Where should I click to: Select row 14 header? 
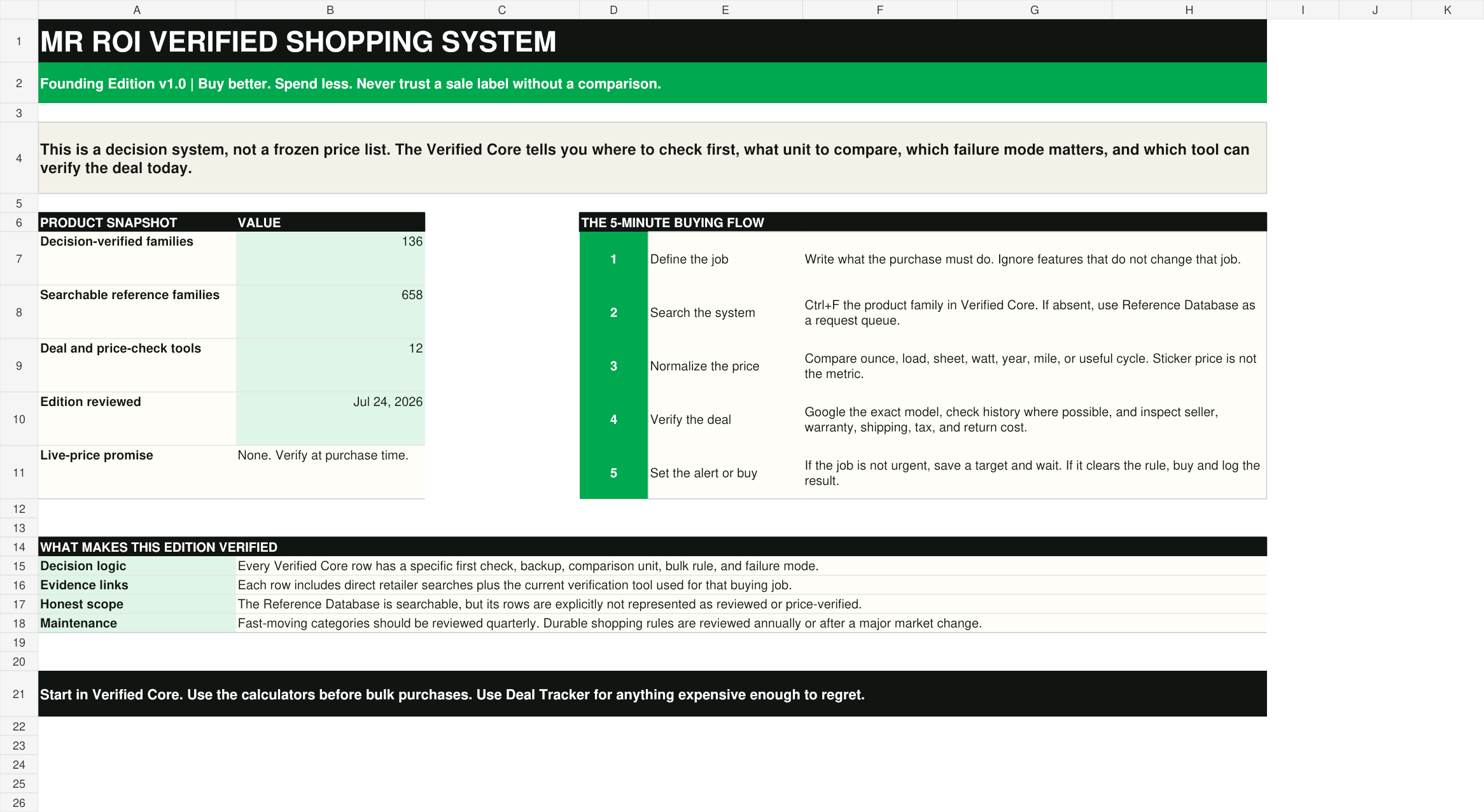pyautogui.click(x=19, y=547)
